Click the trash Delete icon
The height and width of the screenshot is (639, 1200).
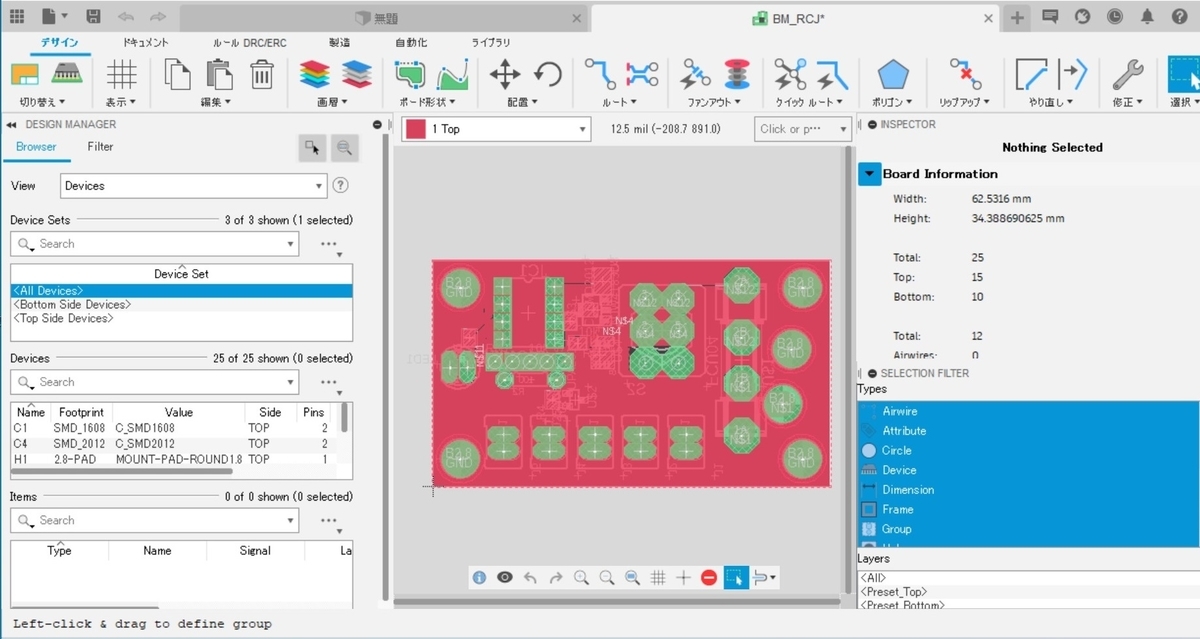262,75
